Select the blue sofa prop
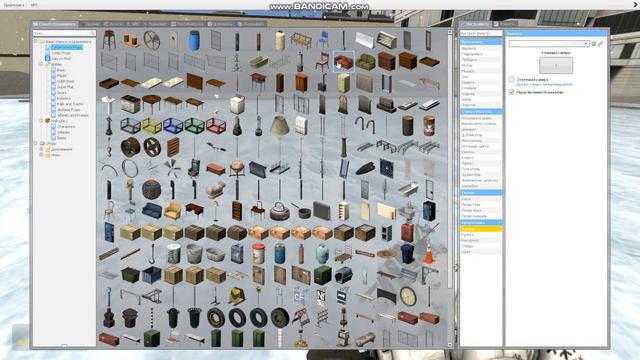Viewport: 640px width, 360px height. (x=152, y=211)
